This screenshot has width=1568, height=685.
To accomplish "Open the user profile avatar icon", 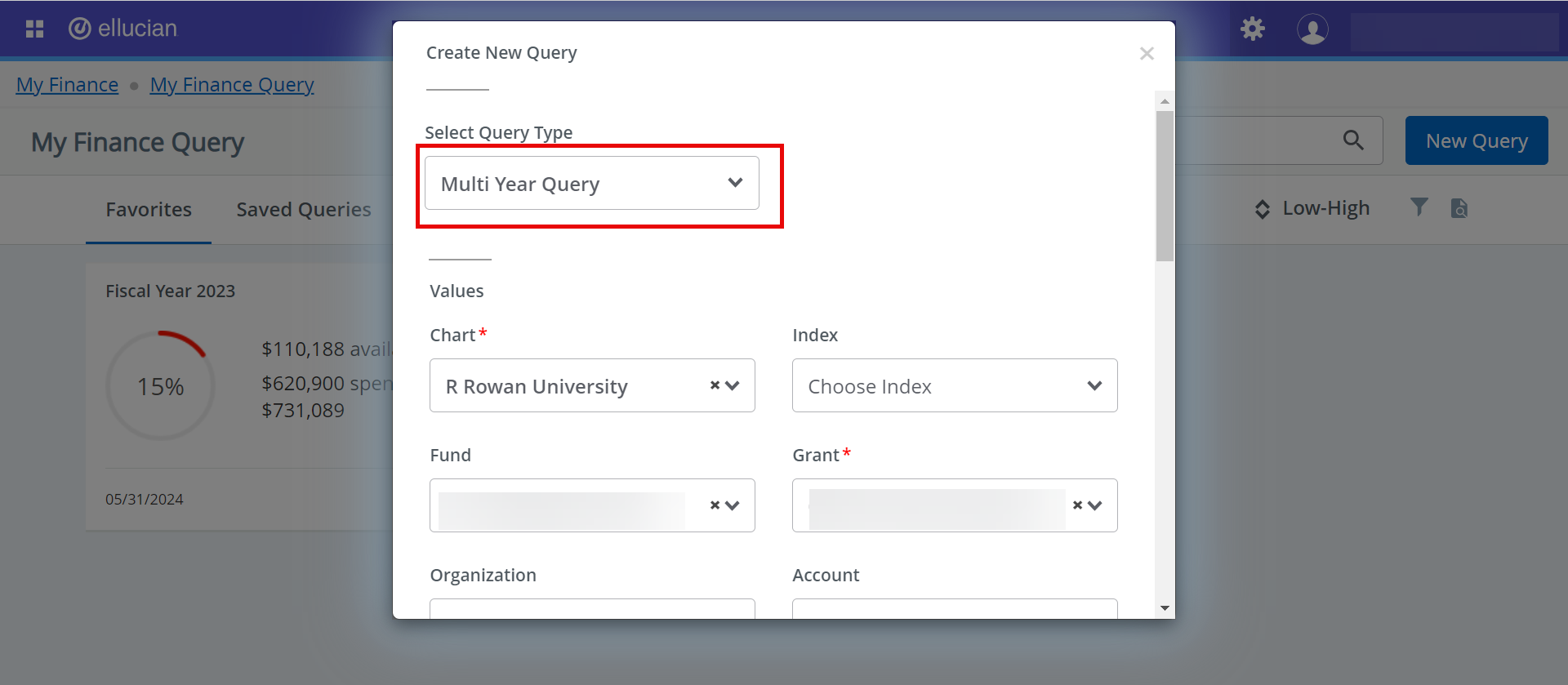I will pos(1312,29).
